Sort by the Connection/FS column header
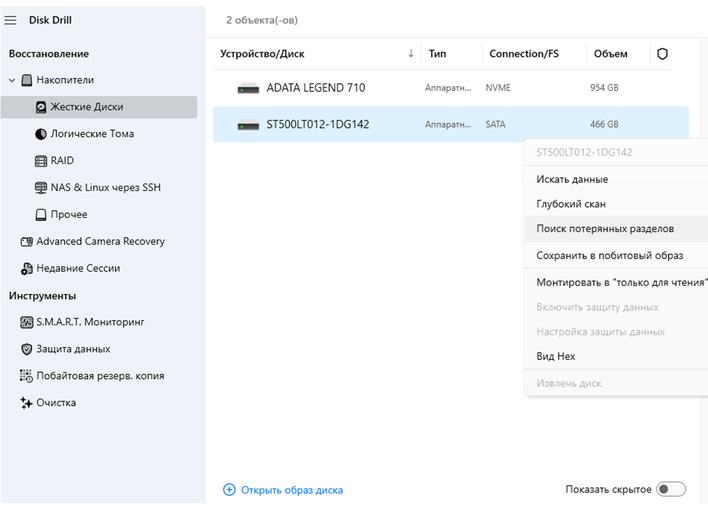The height and width of the screenshot is (531, 708). [x=524, y=54]
